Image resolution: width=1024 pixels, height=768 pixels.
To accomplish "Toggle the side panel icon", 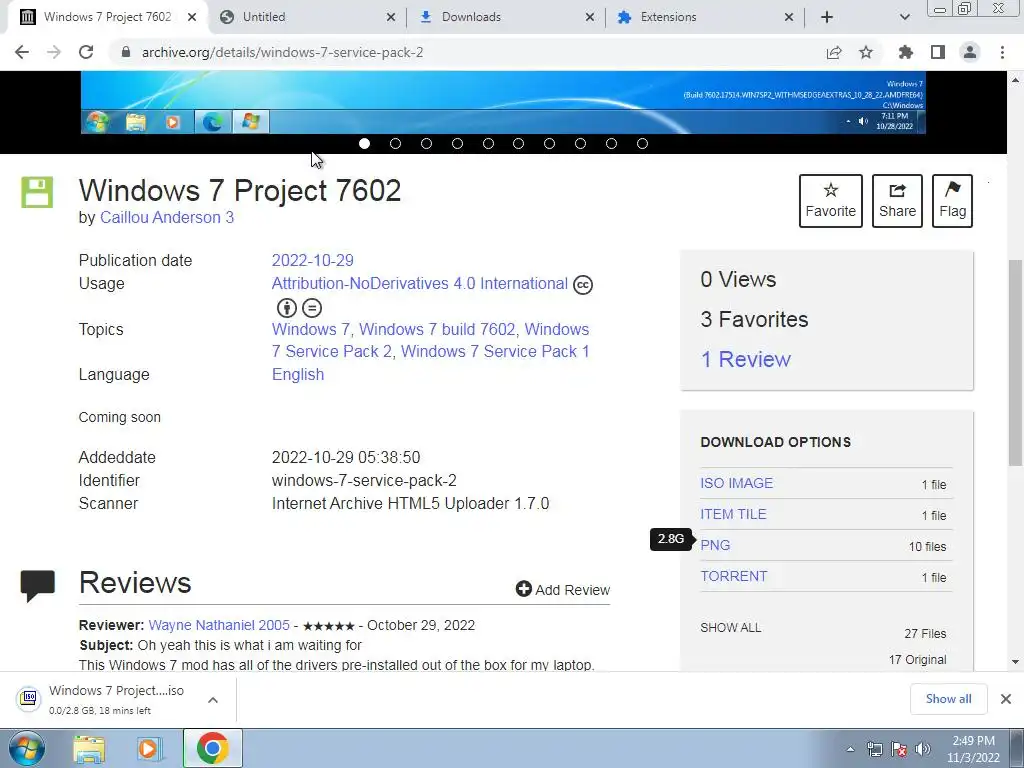I will click(938, 52).
